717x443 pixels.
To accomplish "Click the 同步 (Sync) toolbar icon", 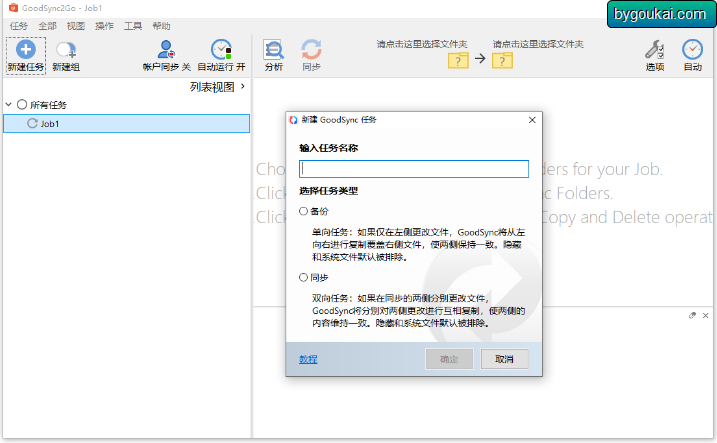I will [x=311, y=49].
